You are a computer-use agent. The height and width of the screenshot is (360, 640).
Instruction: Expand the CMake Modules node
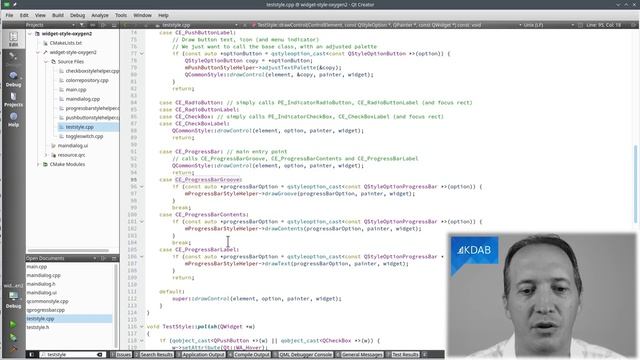click(x=38, y=164)
